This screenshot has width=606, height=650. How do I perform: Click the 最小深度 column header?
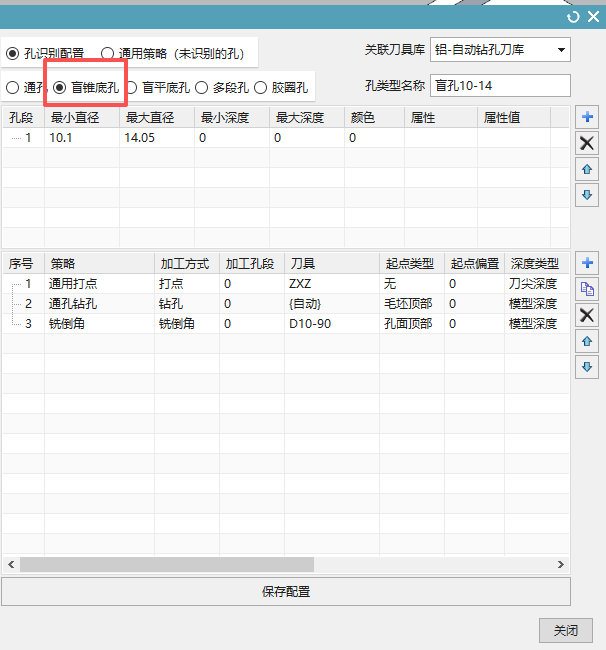232,118
